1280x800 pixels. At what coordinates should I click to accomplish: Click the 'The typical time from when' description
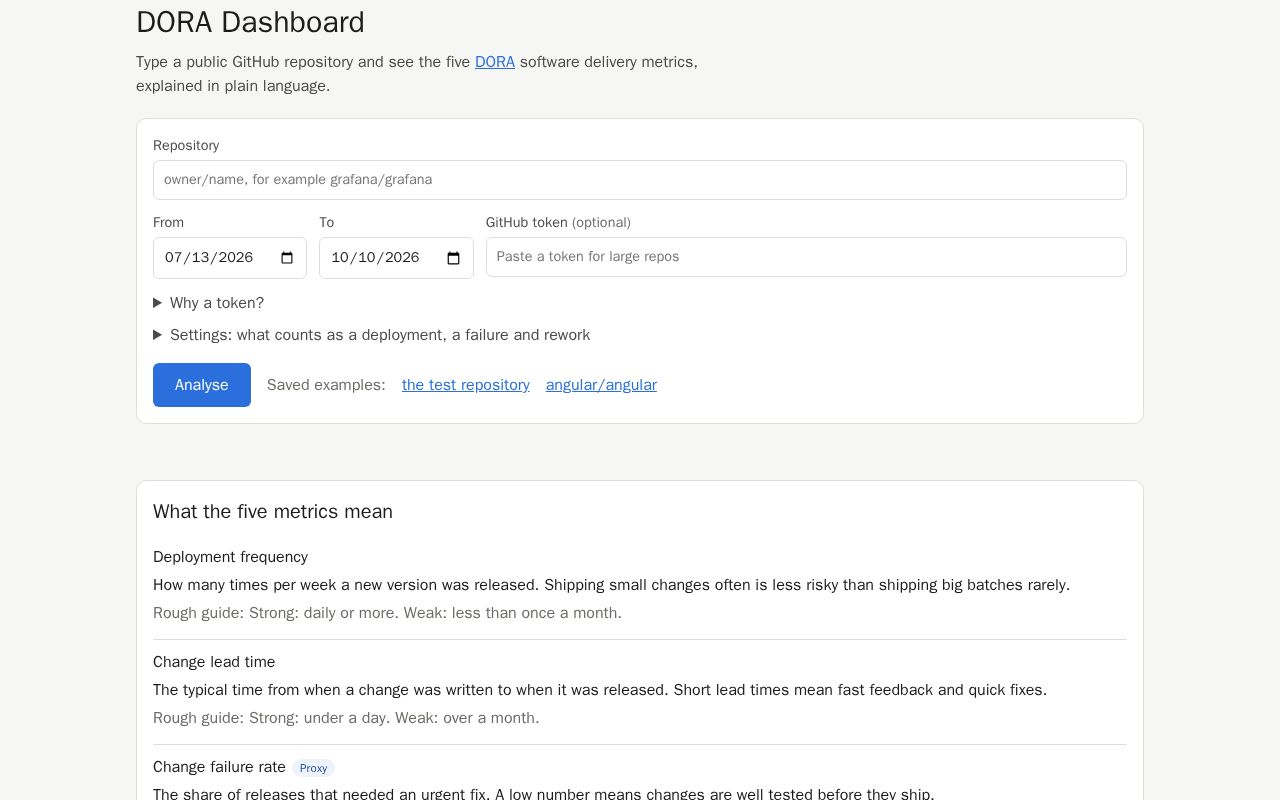click(x=600, y=690)
